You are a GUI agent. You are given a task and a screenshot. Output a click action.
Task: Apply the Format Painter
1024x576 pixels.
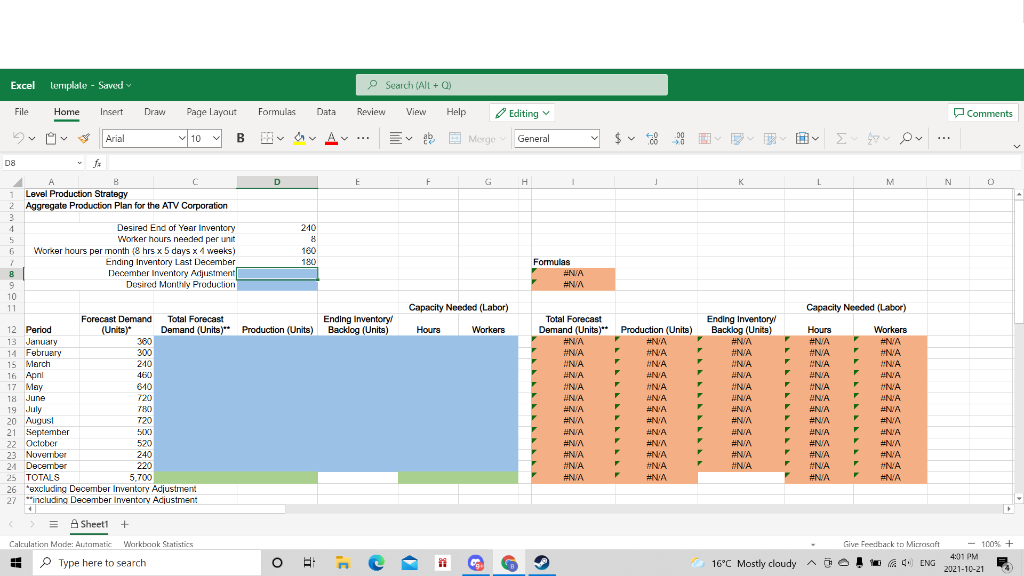click(84, 138)
